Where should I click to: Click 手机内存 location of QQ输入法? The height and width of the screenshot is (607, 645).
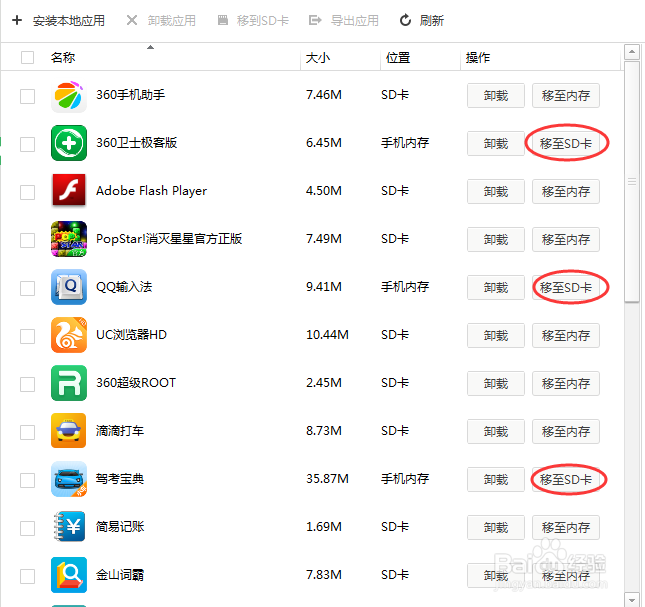pyautogui.click(x=405, y=287)
